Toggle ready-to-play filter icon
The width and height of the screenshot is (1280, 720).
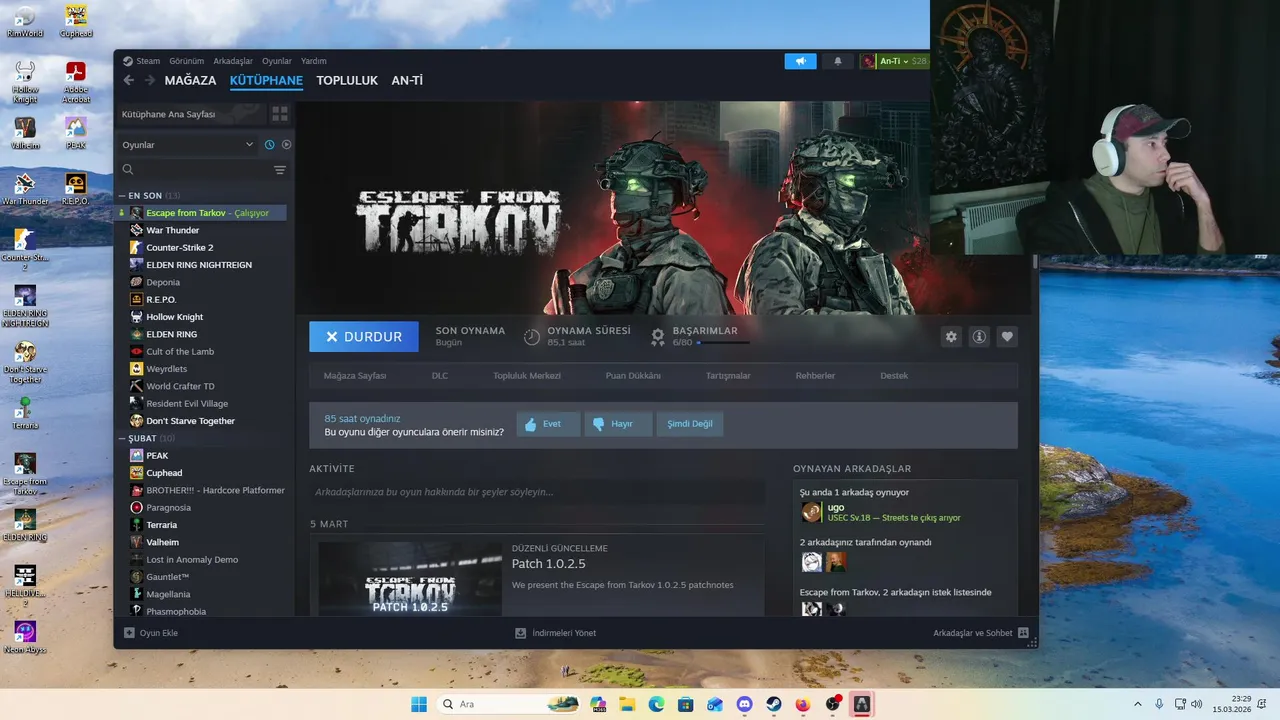(286, 145)
